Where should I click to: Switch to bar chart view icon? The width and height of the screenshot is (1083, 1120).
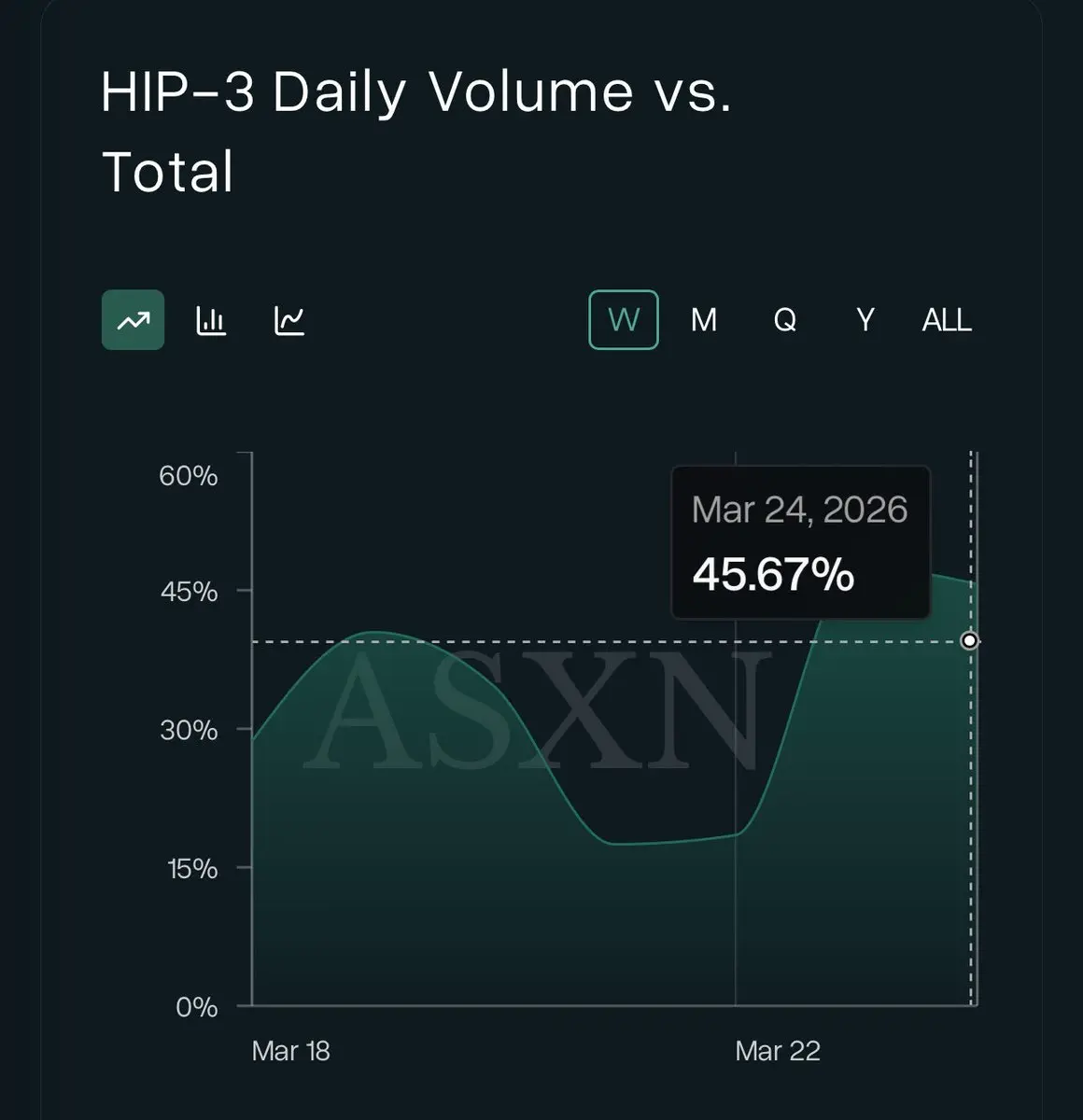pos(211,320)
